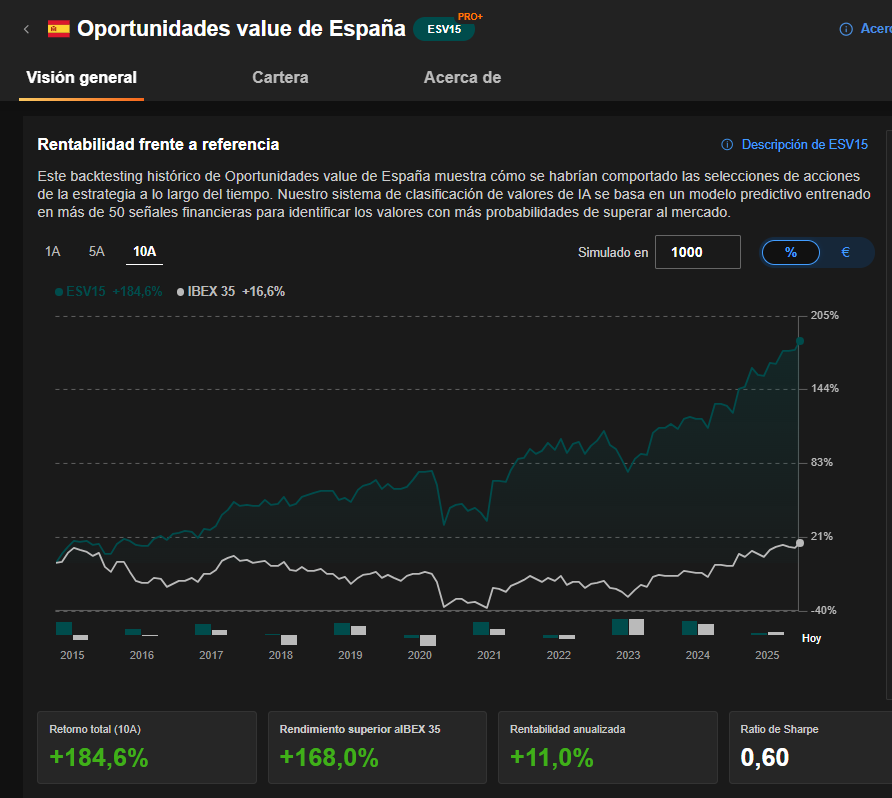Click ESV15 line end-point marker
892x798 pixels.
(800, 341)
